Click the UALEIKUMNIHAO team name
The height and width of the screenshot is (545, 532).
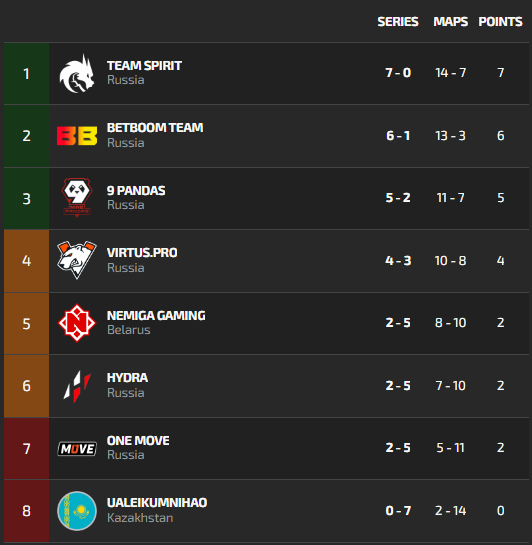pos(157,503)
